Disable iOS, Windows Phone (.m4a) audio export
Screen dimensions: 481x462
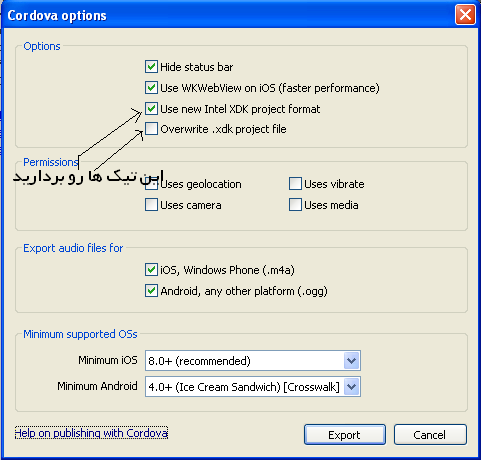pyautogui.click(x=151, y=270)
